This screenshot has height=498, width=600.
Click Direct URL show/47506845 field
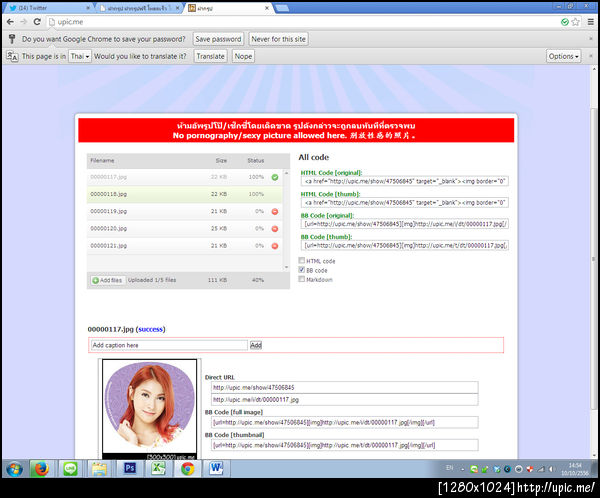344,388
